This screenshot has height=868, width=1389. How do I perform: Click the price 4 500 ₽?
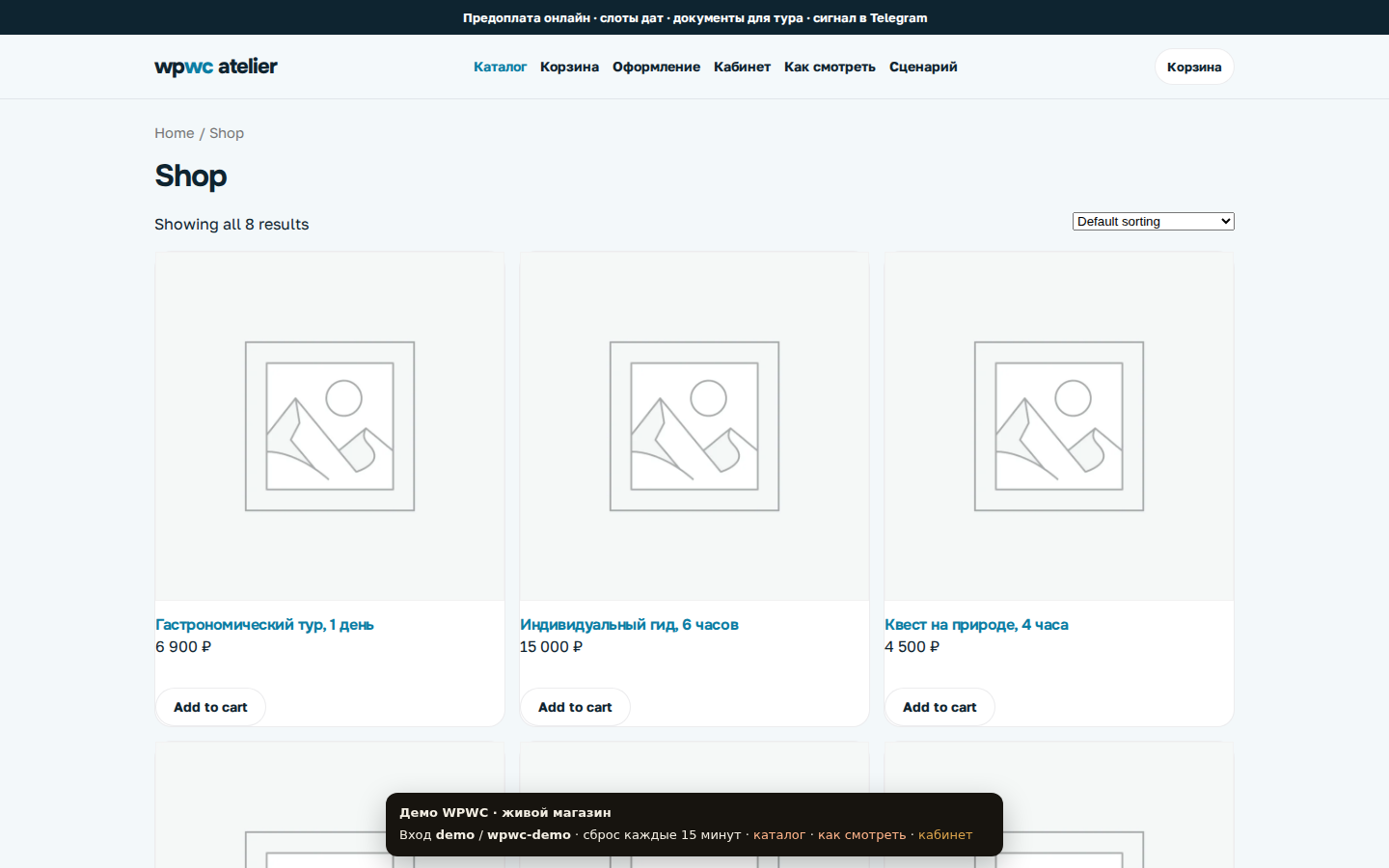912,647
